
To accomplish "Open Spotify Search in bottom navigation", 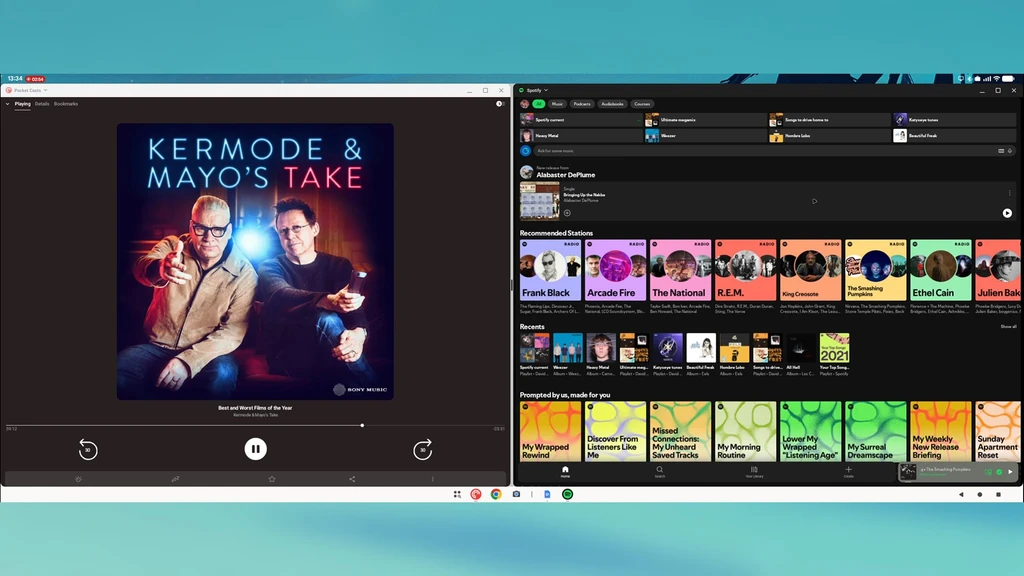I will point(660,472).
